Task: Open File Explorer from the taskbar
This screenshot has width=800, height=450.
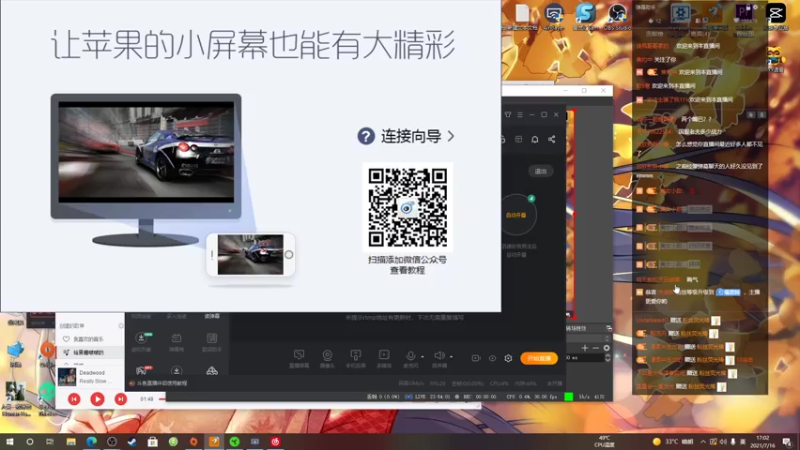Action: click(x=71, y=441)
